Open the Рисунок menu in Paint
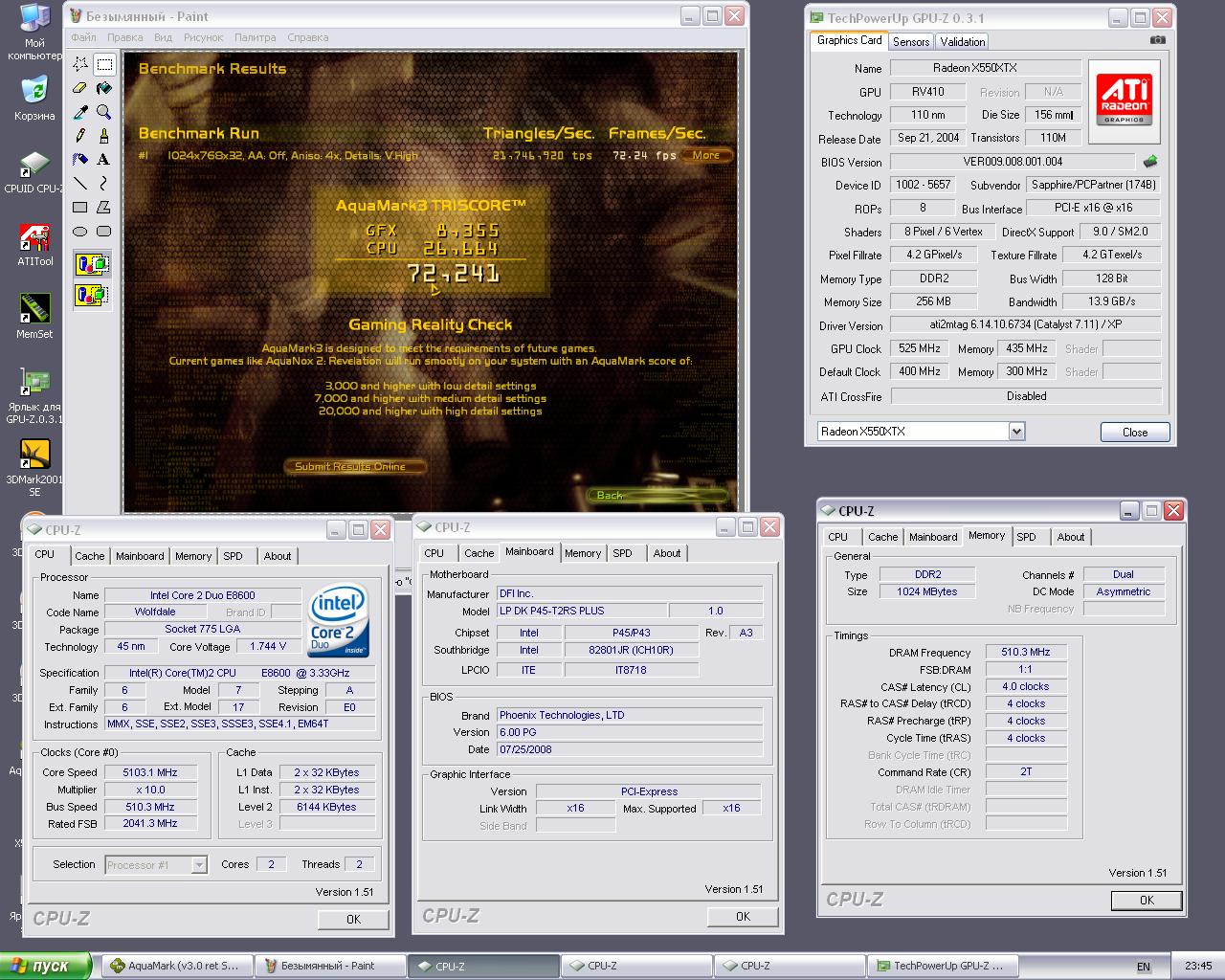The width and height of the screenshot is (1225, 980). (203, 37)
